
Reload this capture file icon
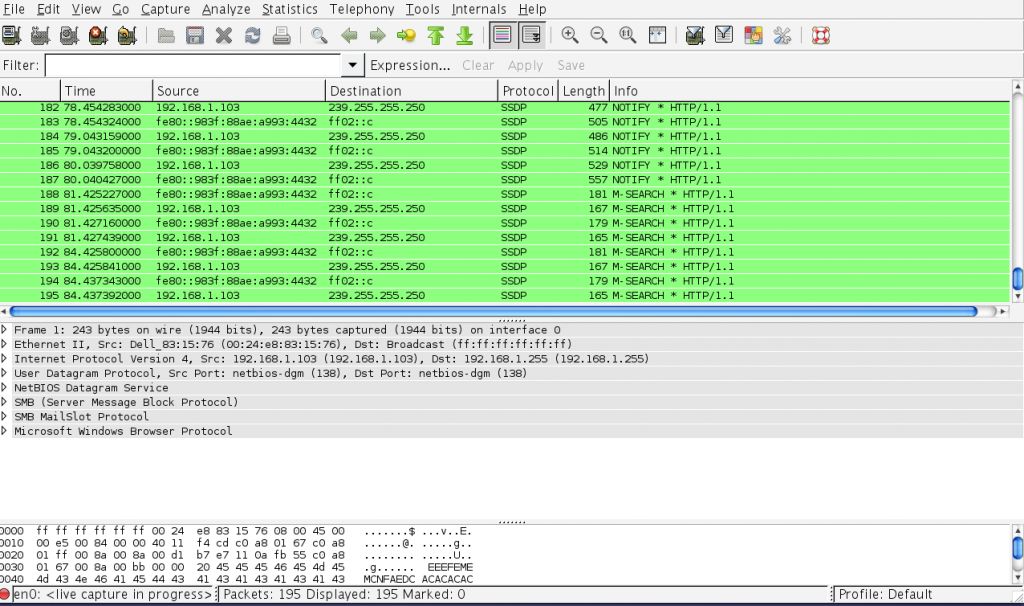253,35
